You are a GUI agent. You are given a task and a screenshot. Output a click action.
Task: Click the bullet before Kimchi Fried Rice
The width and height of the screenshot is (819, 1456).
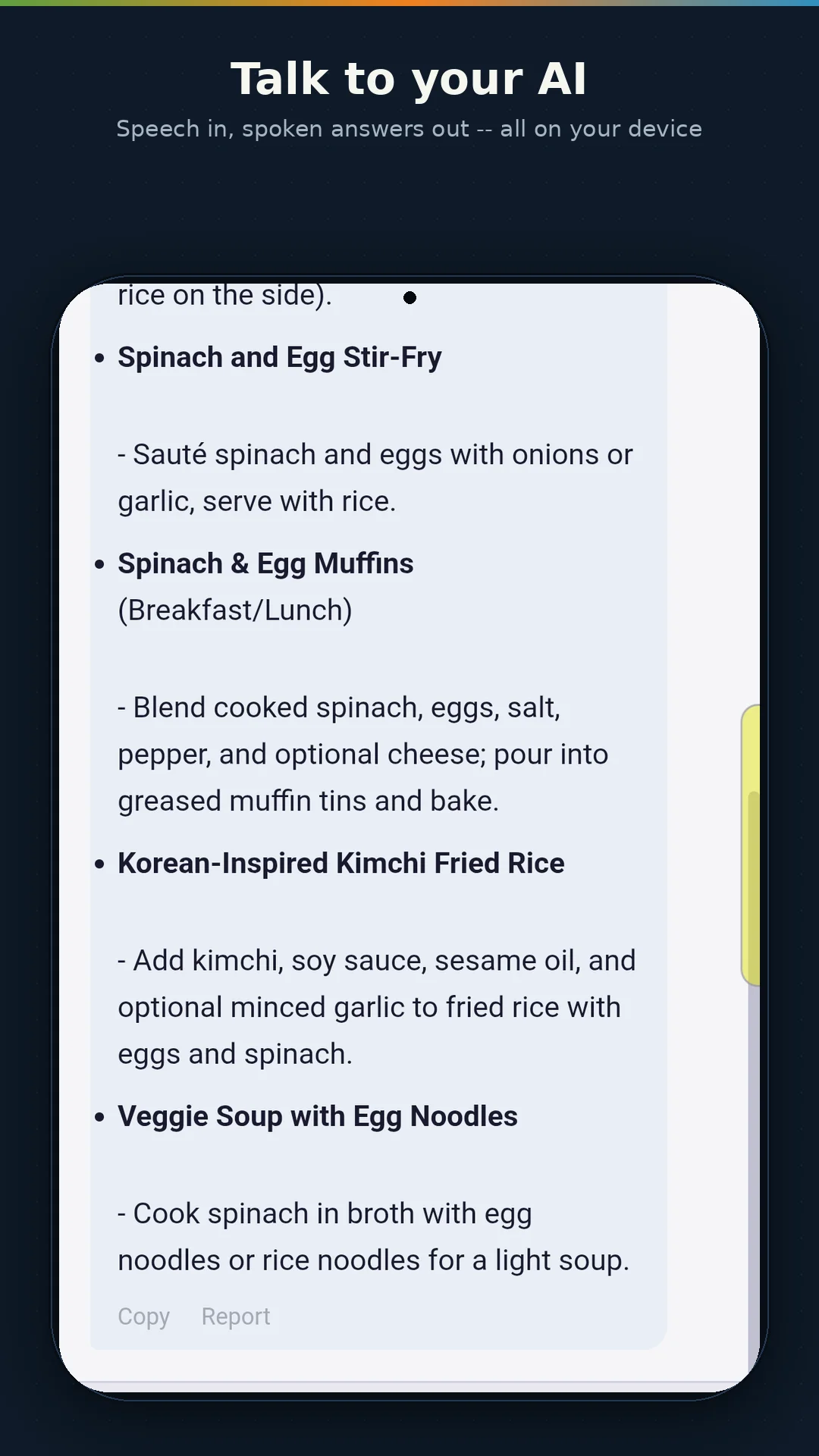tap(99, 864)
